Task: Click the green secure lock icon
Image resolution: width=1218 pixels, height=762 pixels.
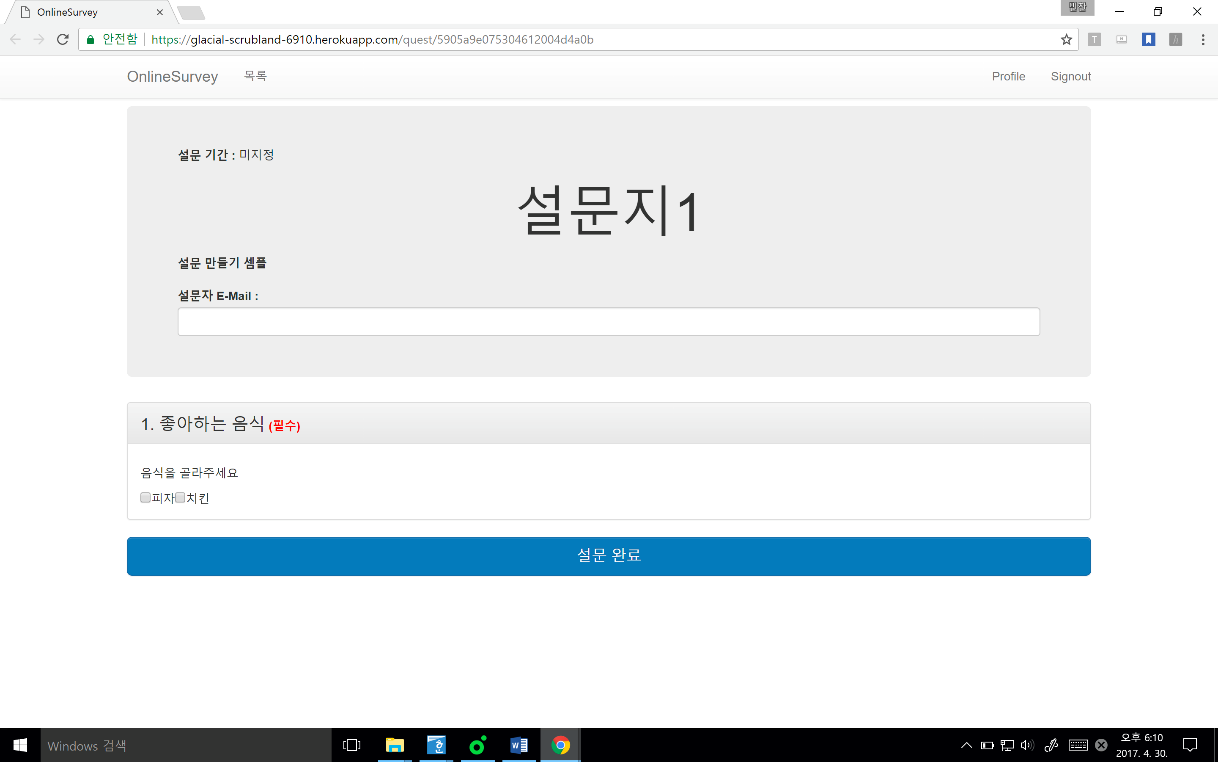Action: [90, 40]
